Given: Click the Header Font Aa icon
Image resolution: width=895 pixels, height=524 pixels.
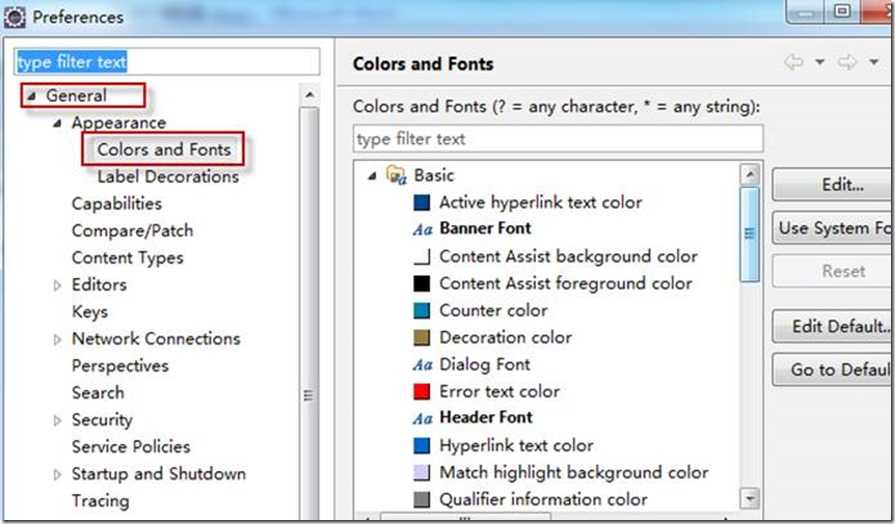Looking at the screenshot, I should click(423, 419).
